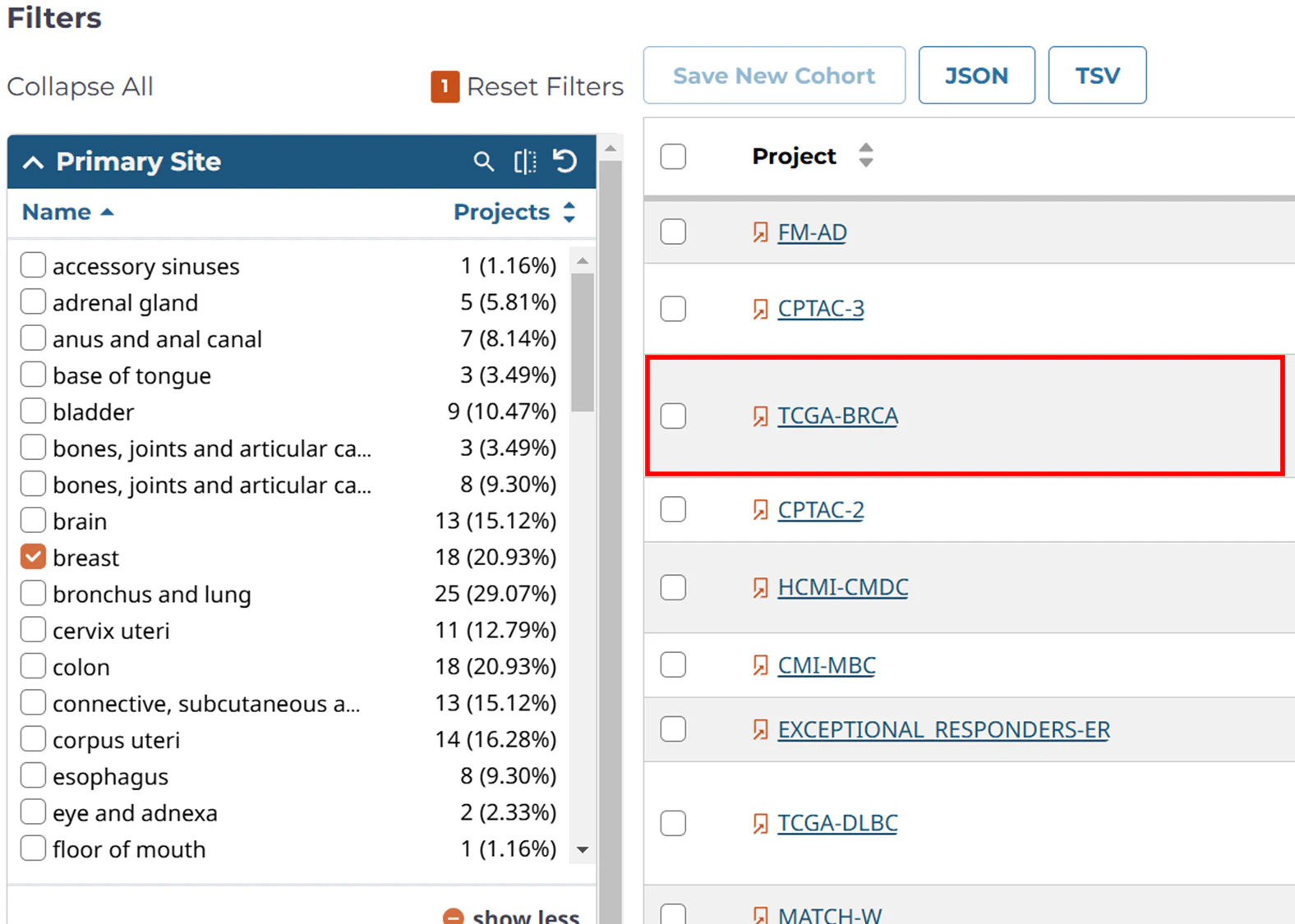1295x924 pixels.
Task: Select the brain filter checkbox
Action: [33, 520]
